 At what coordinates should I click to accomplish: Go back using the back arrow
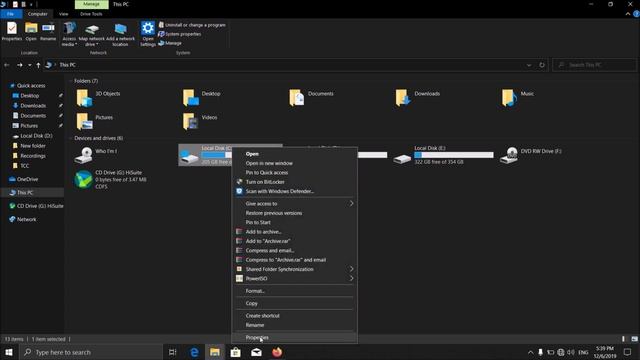7,65
